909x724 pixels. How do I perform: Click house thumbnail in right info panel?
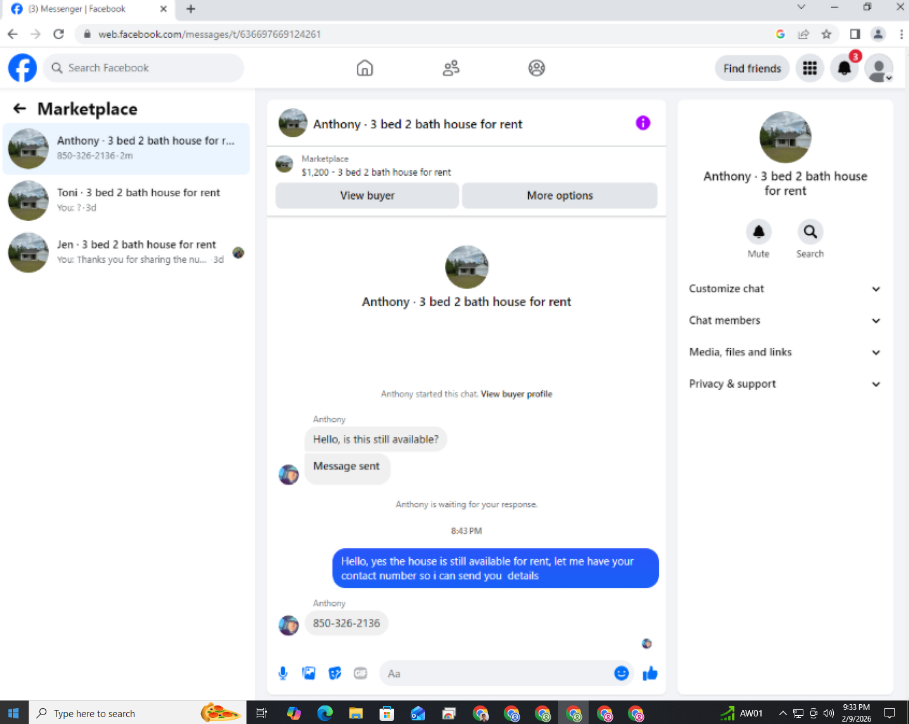click(785, 137)
